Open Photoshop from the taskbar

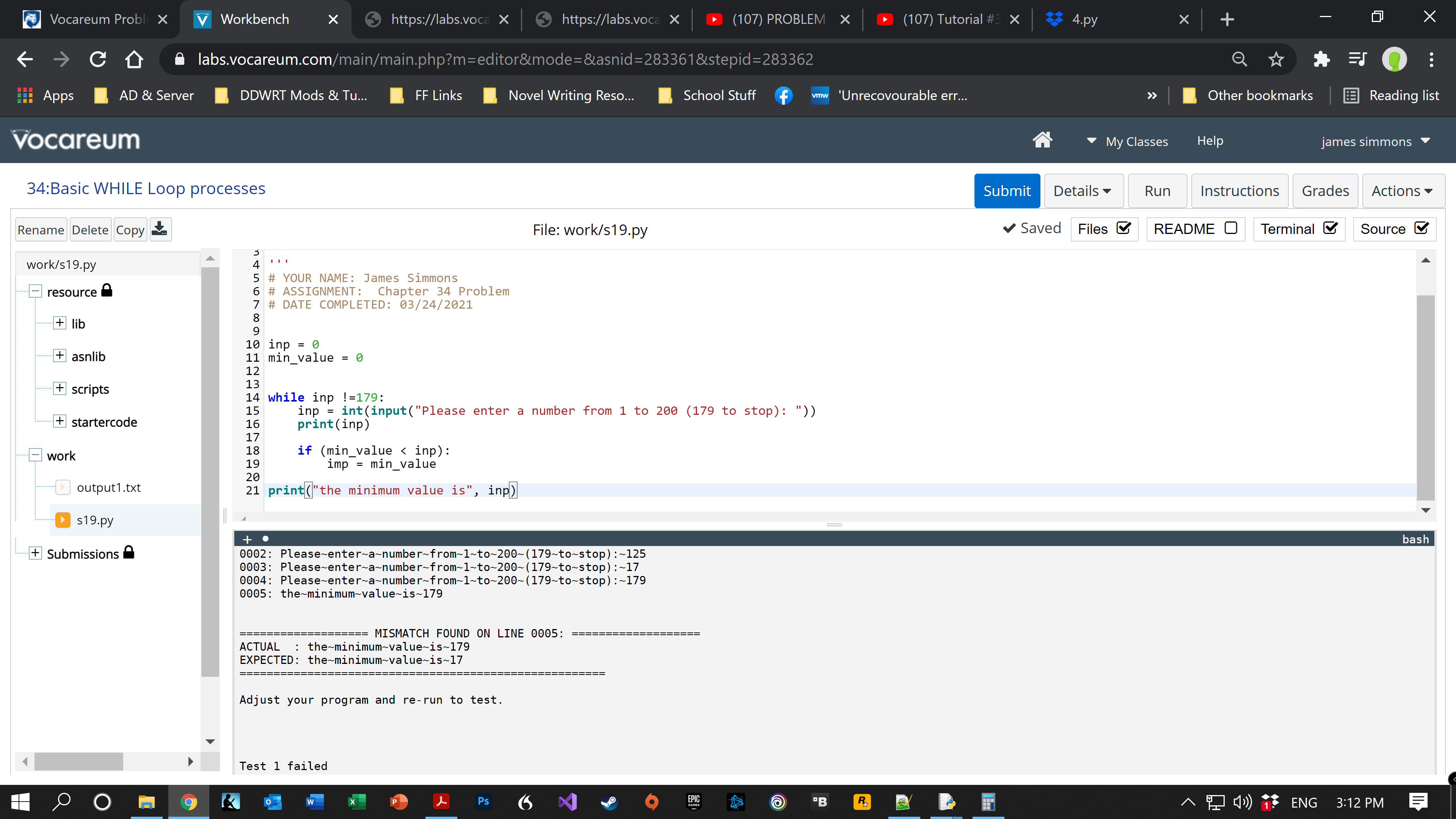click(x=483, y=802)
